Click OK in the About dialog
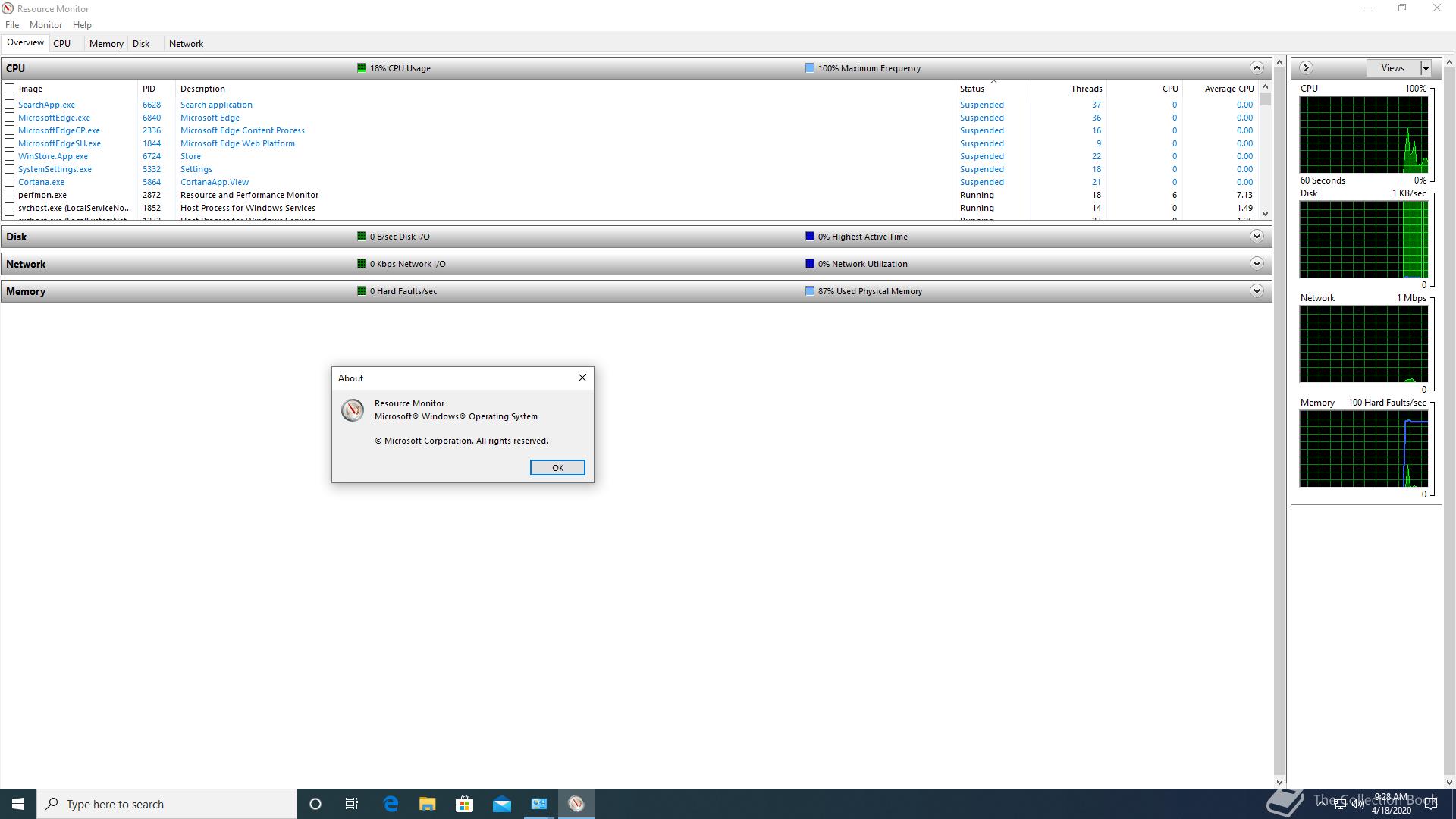 click(x=557, y=468)
